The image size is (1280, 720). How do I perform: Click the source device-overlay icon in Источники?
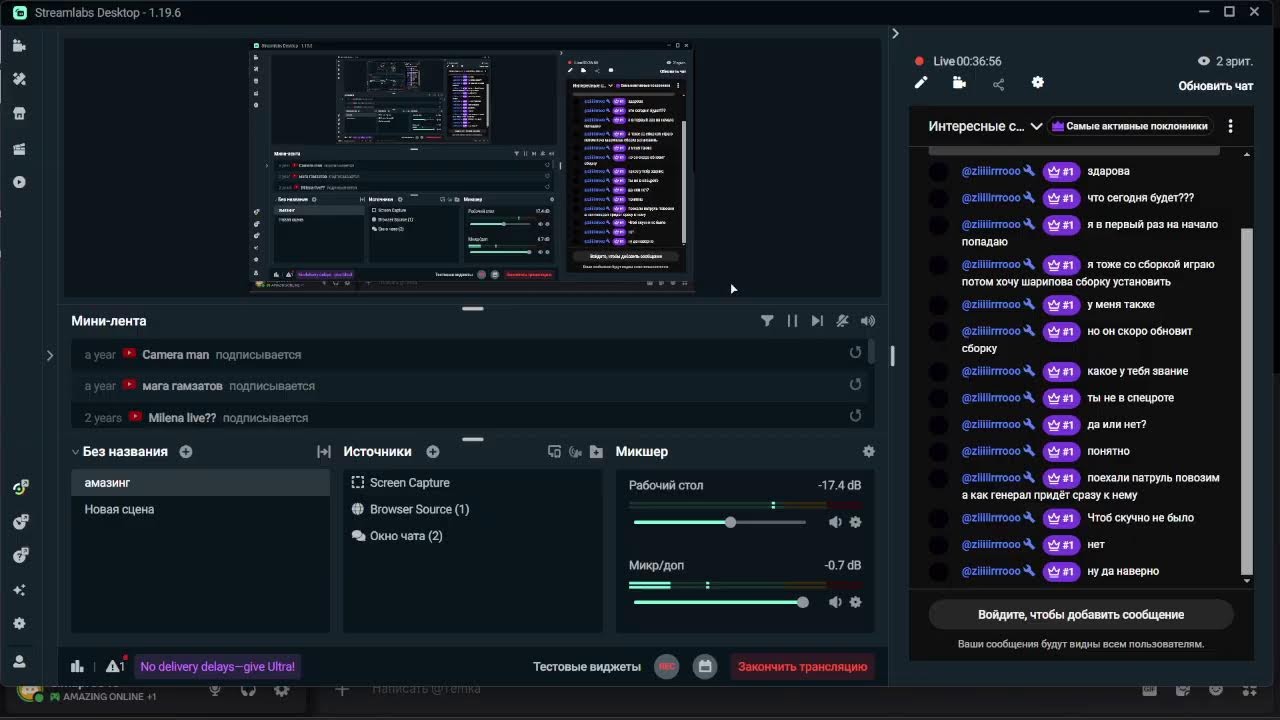tap(555, 452)
